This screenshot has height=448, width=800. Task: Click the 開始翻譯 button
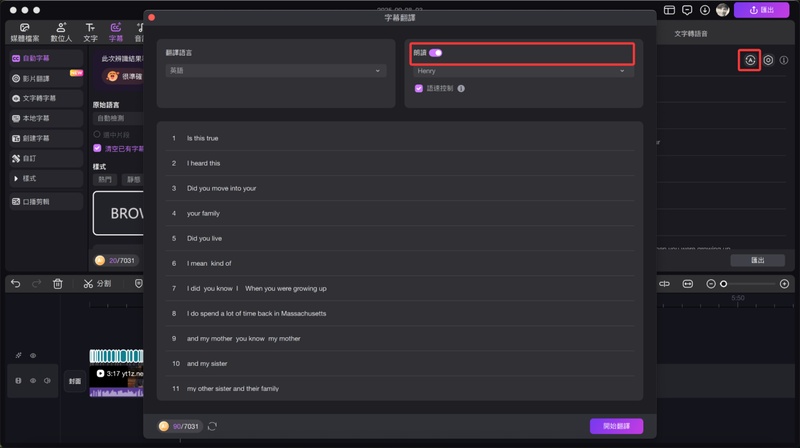pos(616,426)
